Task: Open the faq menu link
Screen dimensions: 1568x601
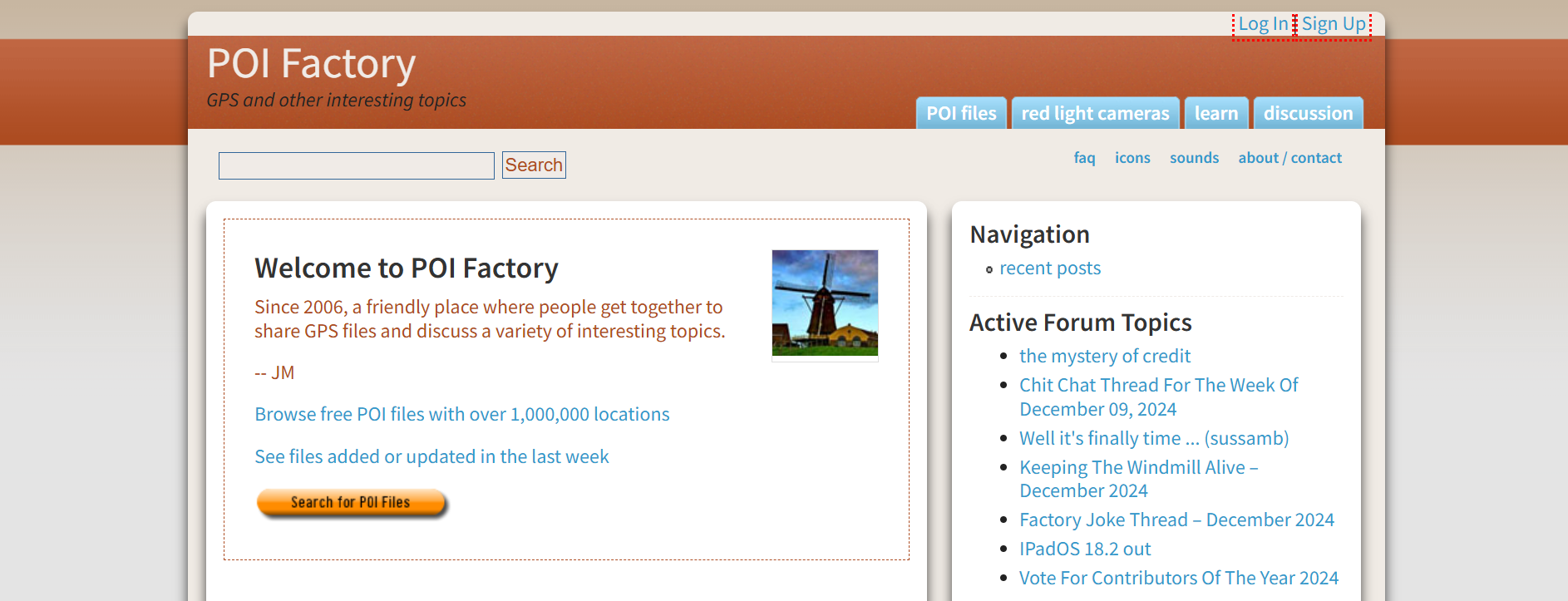Action: [1084, 158]
